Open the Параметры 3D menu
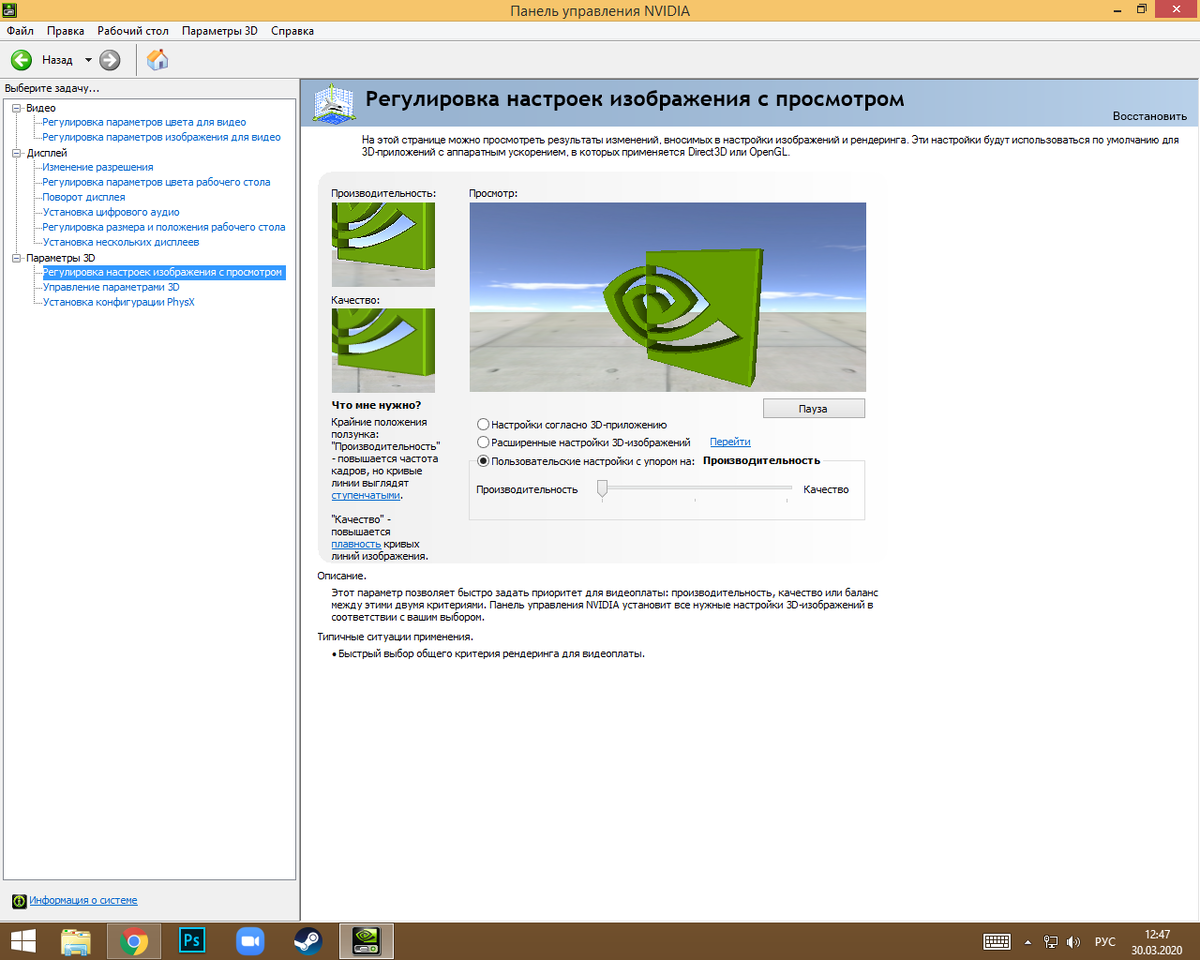Screen dimensions: 1200x960 (220, 31)
